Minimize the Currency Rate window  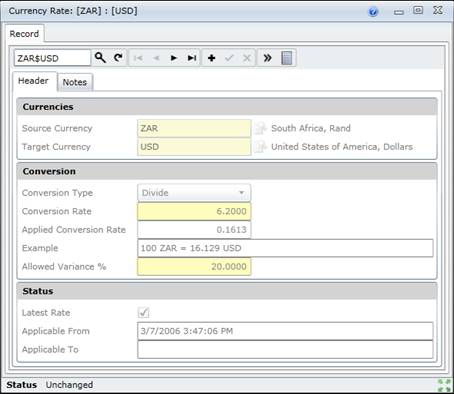[399, 12]
